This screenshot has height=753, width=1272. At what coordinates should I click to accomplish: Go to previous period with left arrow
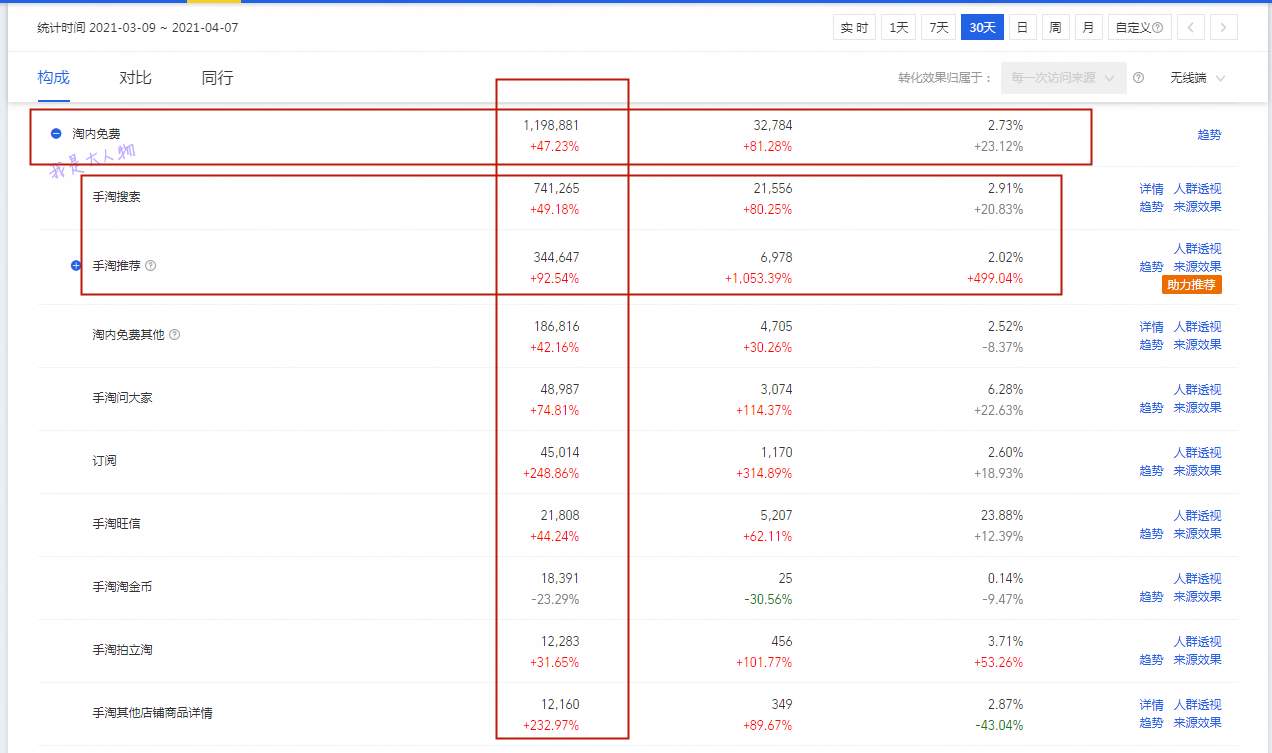coord(1190,27)
